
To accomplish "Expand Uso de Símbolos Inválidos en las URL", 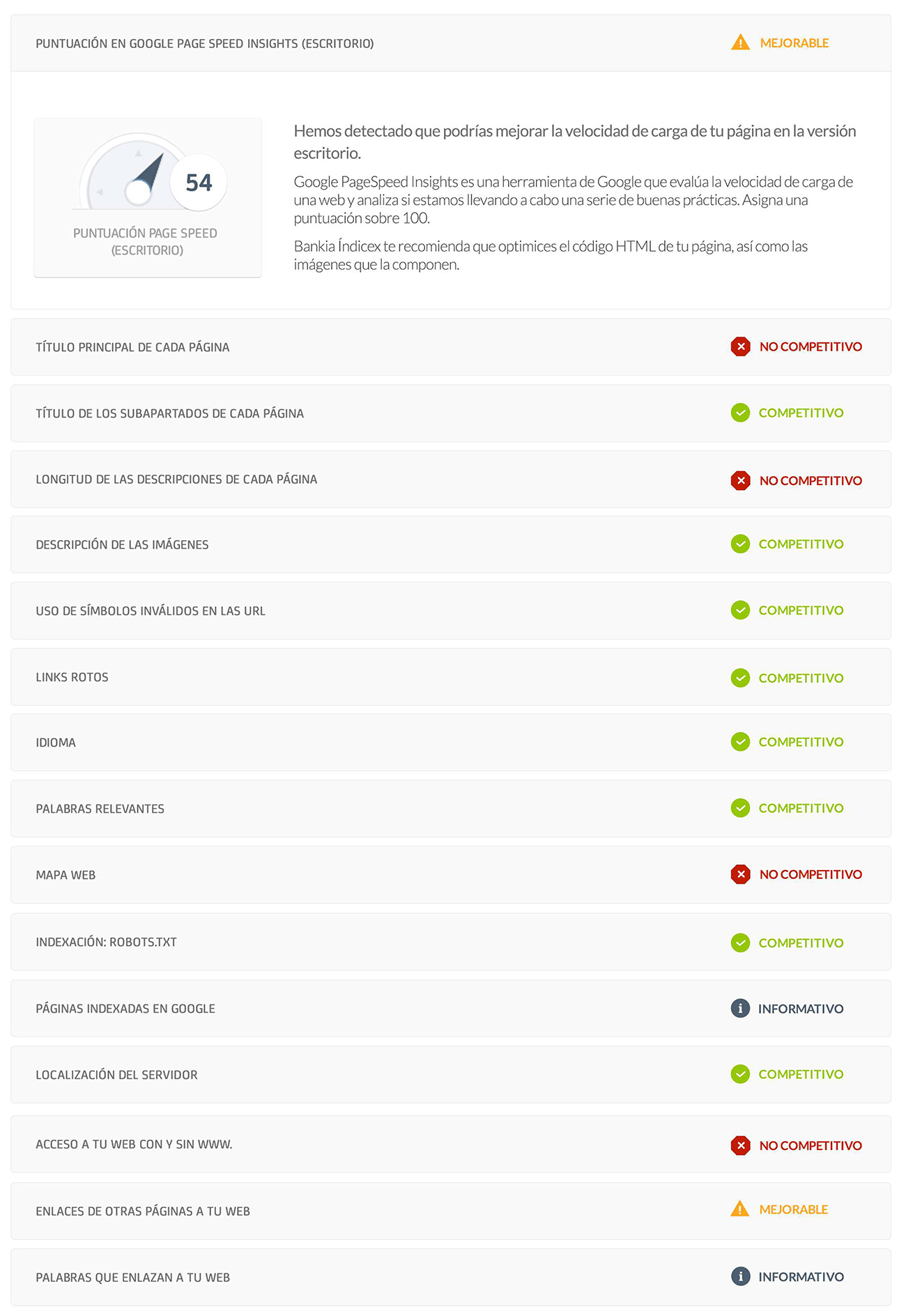I will pyautogui.click(x=151, y=611).
